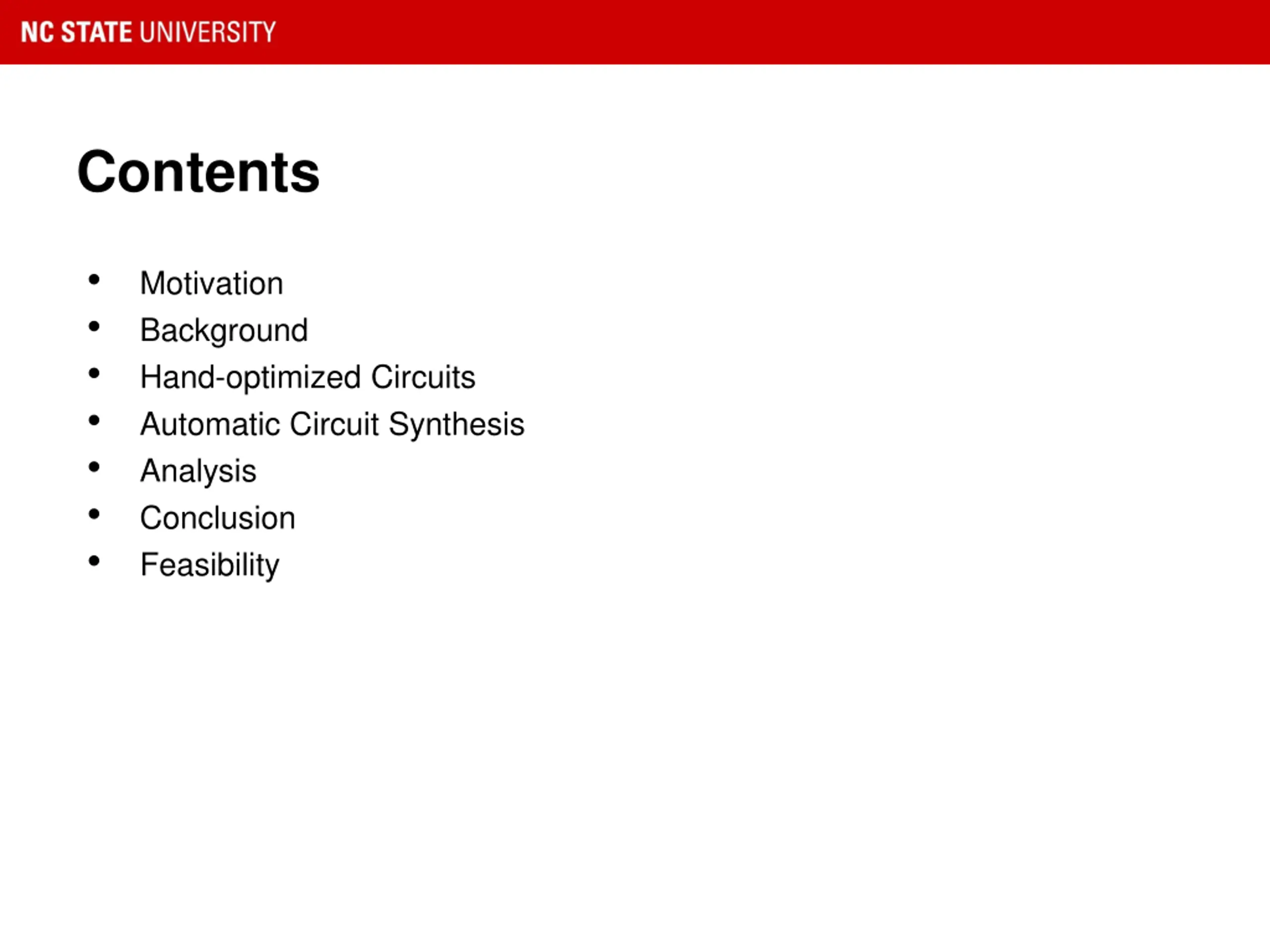Viewport: 1270px width, 952px height.
Task: Click the bullet dot beside Motivation
Action: click(x=94, y=280)
